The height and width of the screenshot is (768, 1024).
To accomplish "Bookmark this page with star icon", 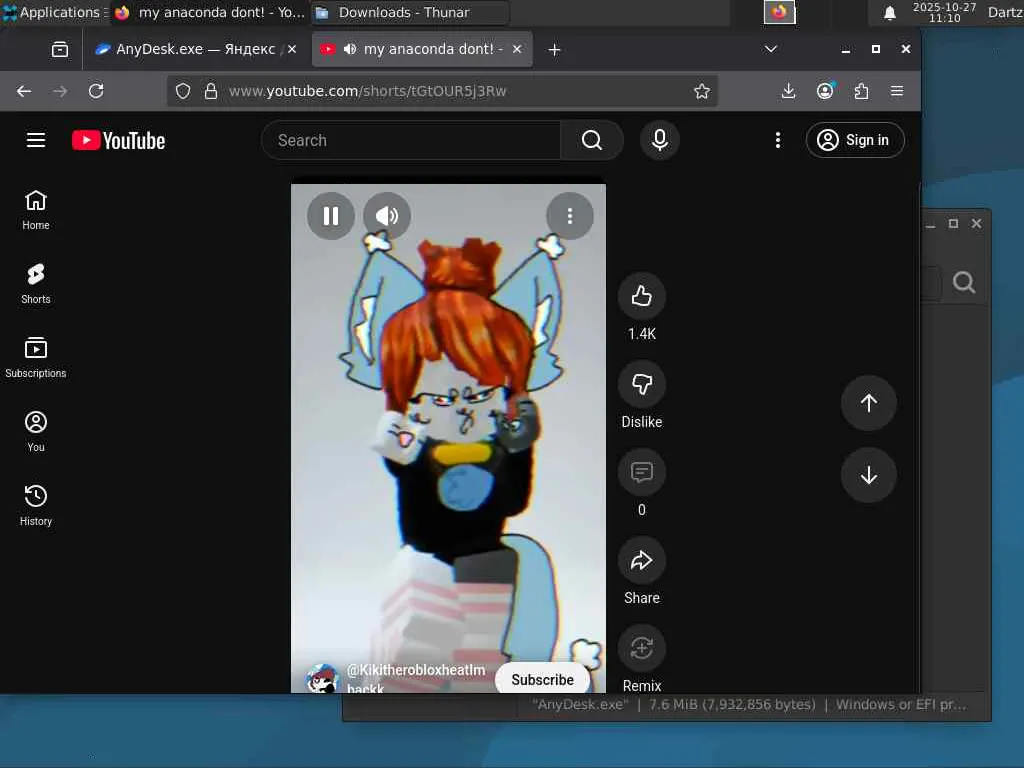I will 702,91.
